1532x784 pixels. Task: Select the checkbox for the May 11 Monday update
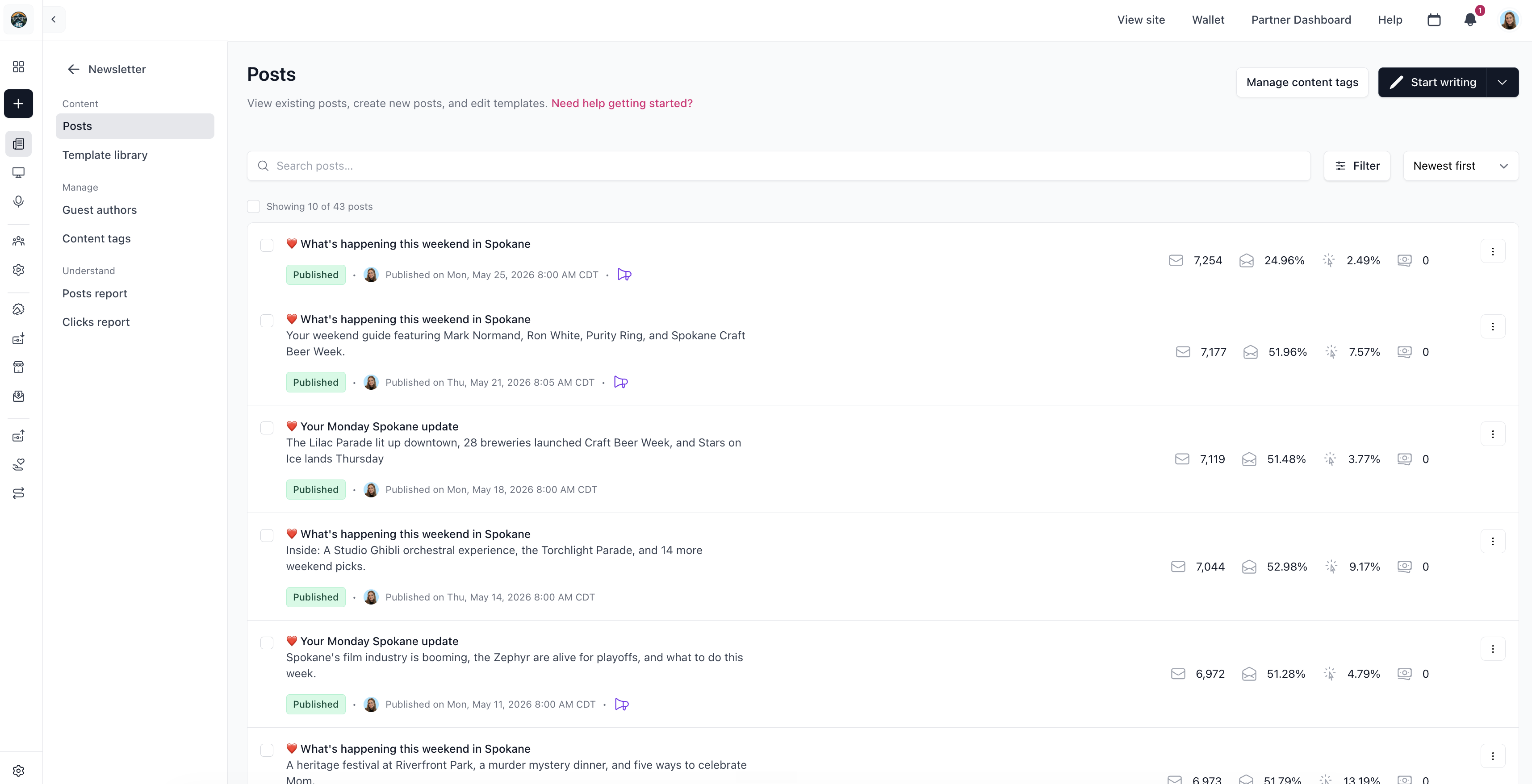click(x=267, y=642)
